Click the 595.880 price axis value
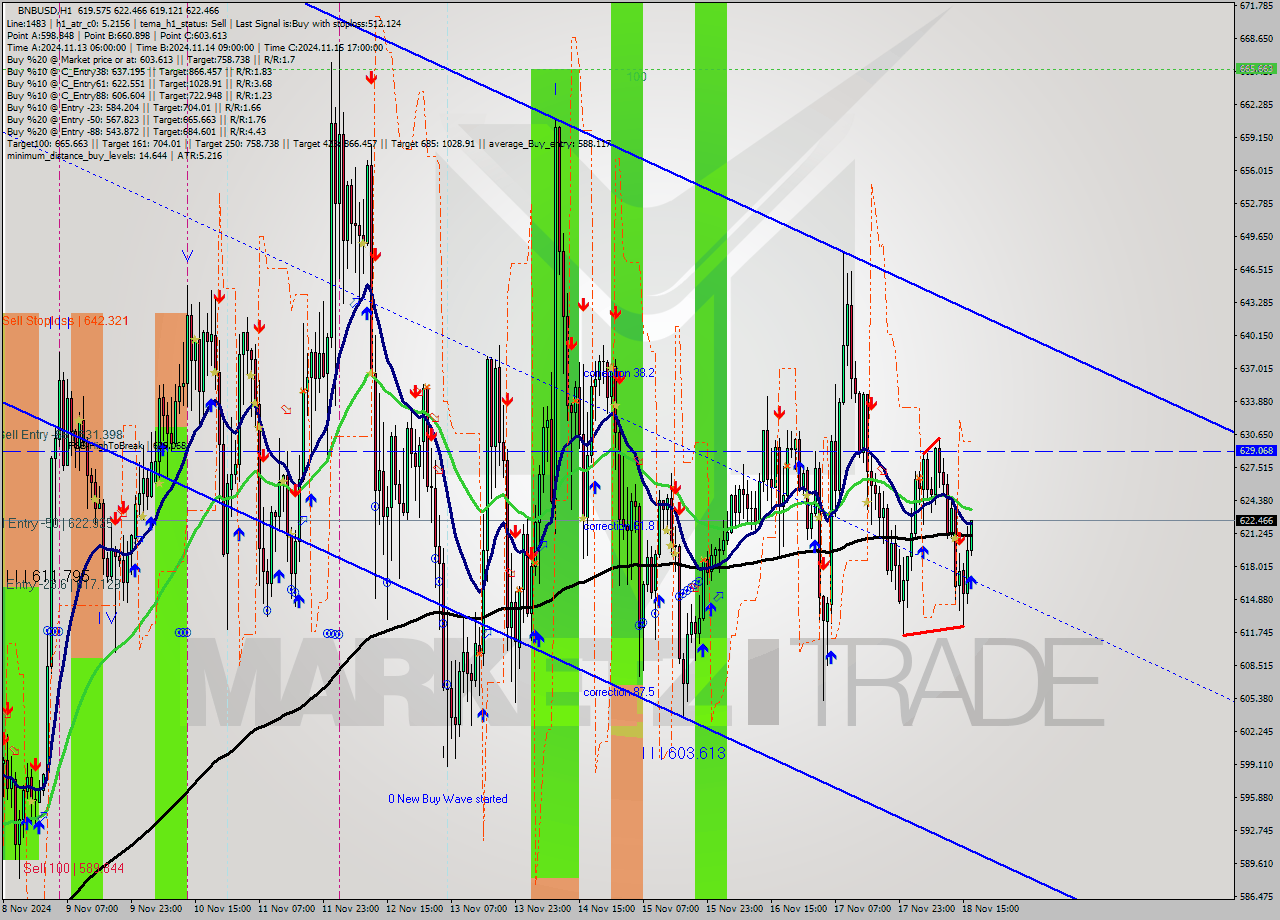 (1256, 797)
